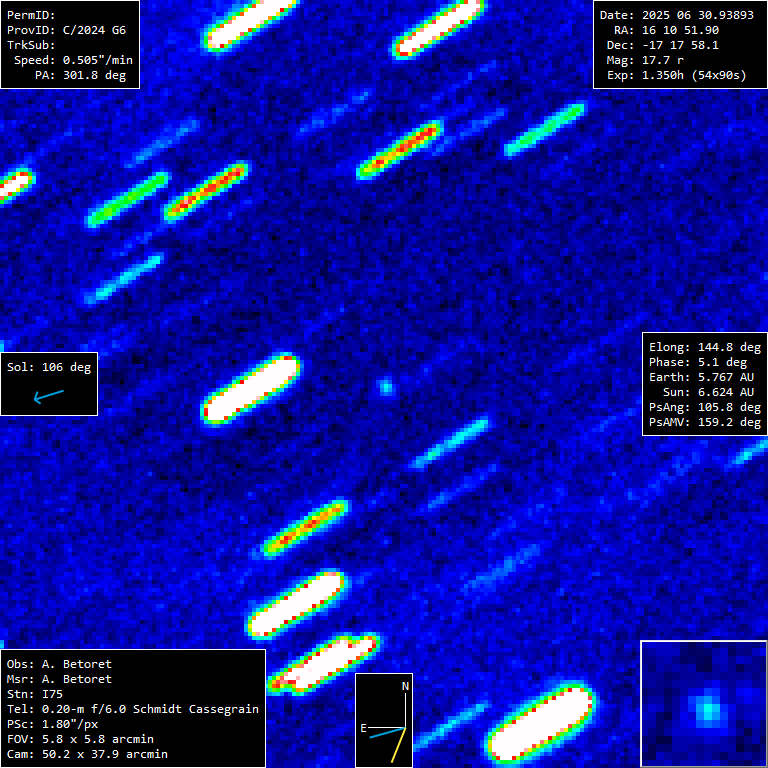Click the RA 16 10 51.90 value
The image size is (768, 768).
tap(680, 30)
